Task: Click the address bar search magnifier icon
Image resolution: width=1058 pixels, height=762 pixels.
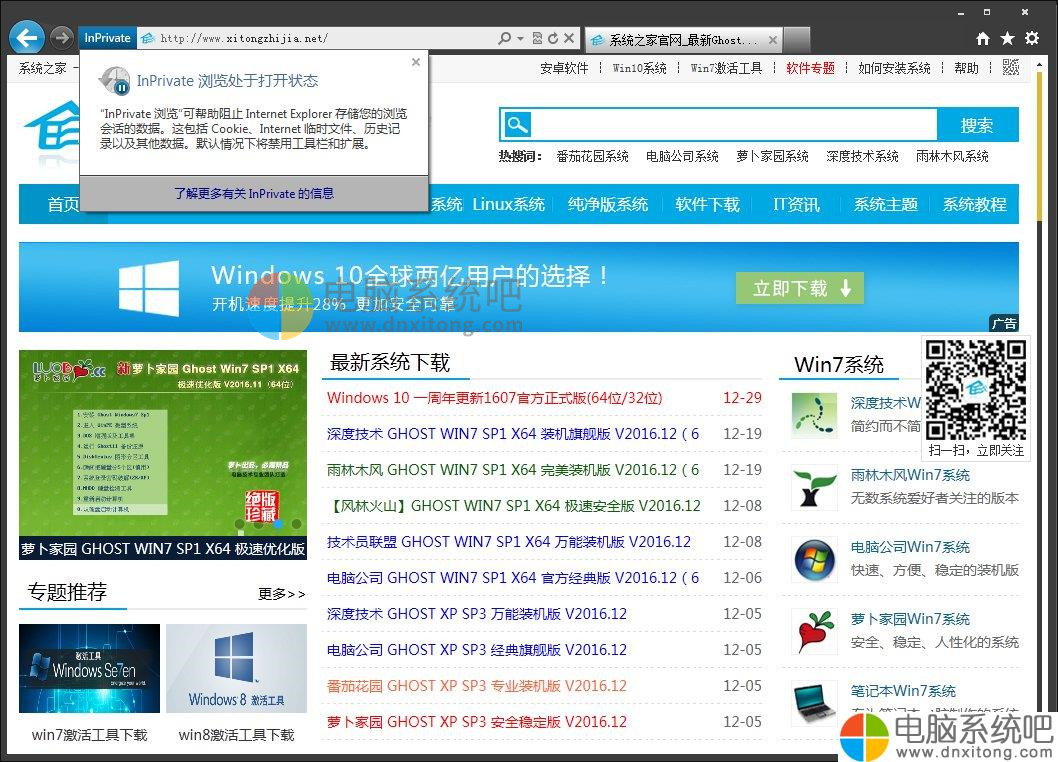Action: pos(504,38)
